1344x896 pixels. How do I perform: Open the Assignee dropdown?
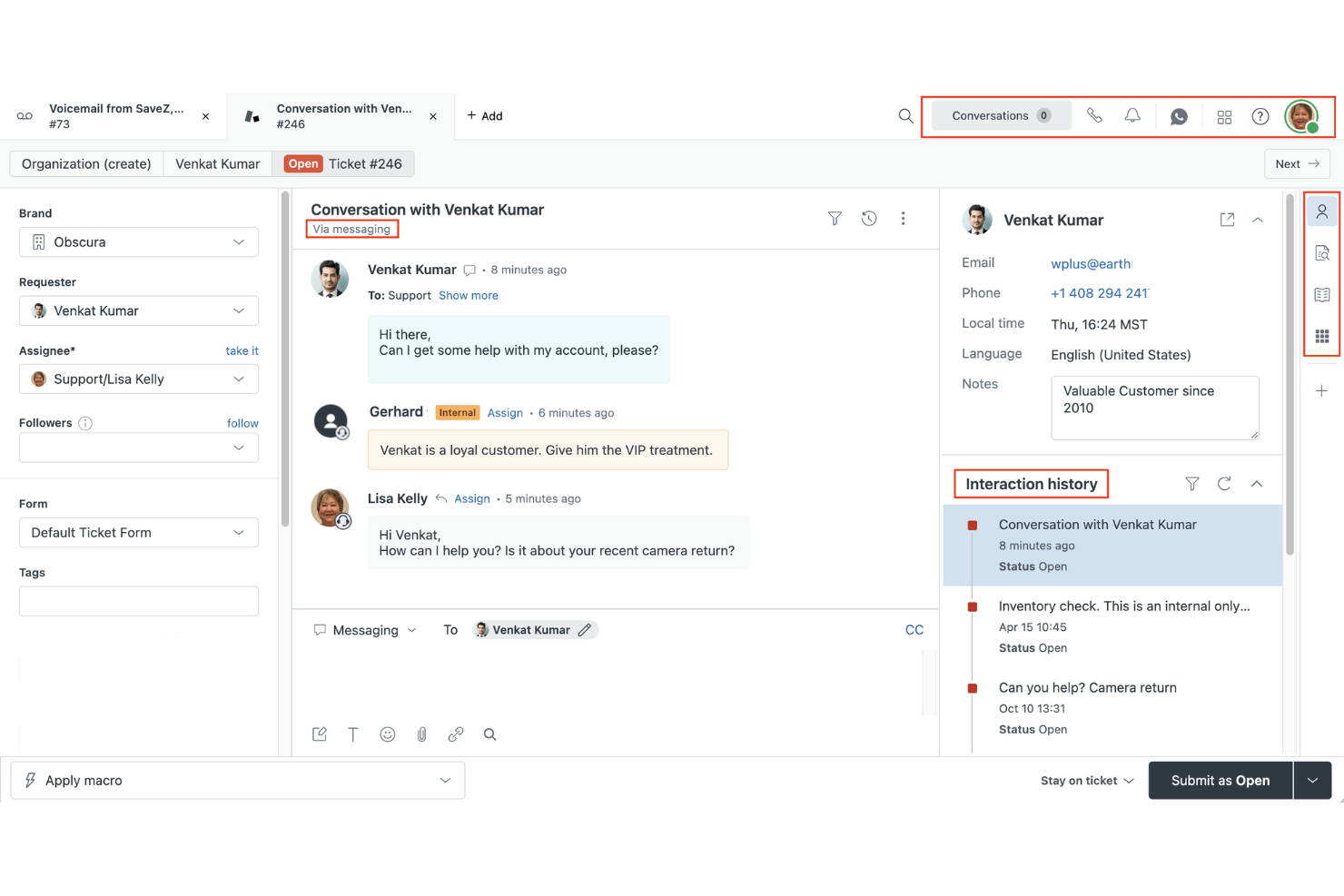pyautogui.click(x=139, y=379)
